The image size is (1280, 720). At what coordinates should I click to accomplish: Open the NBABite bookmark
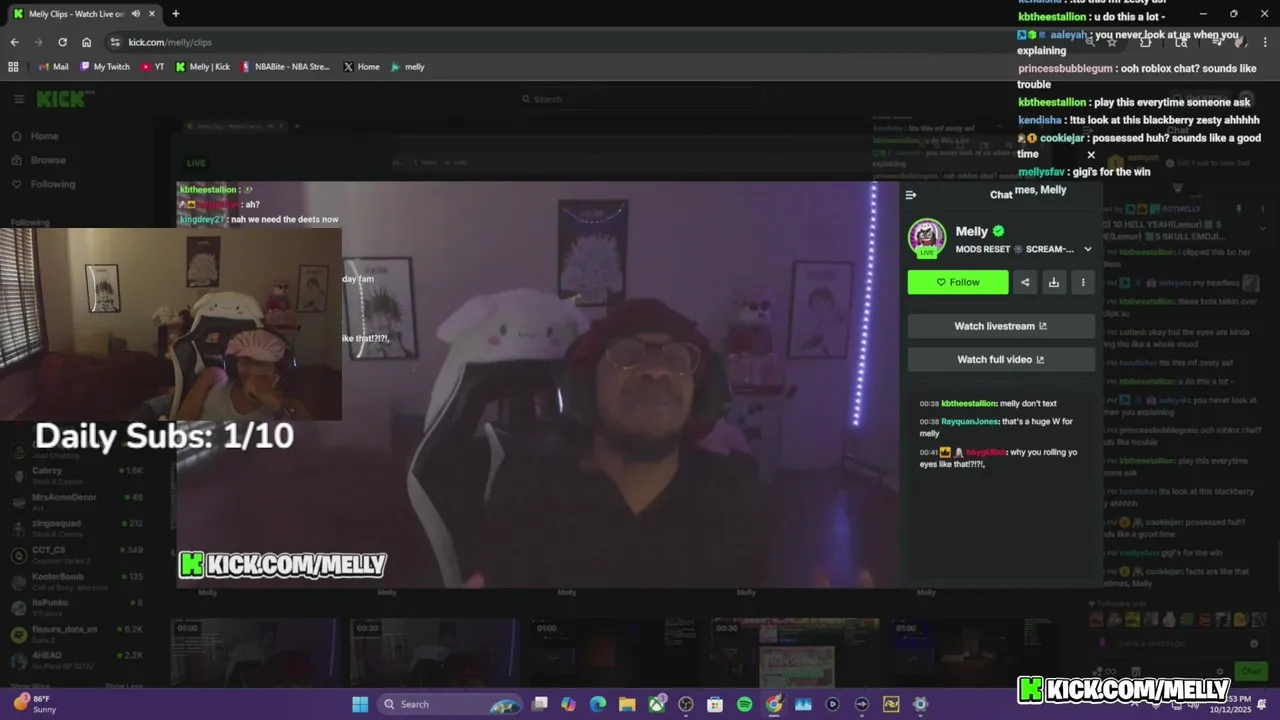(285, 67)
